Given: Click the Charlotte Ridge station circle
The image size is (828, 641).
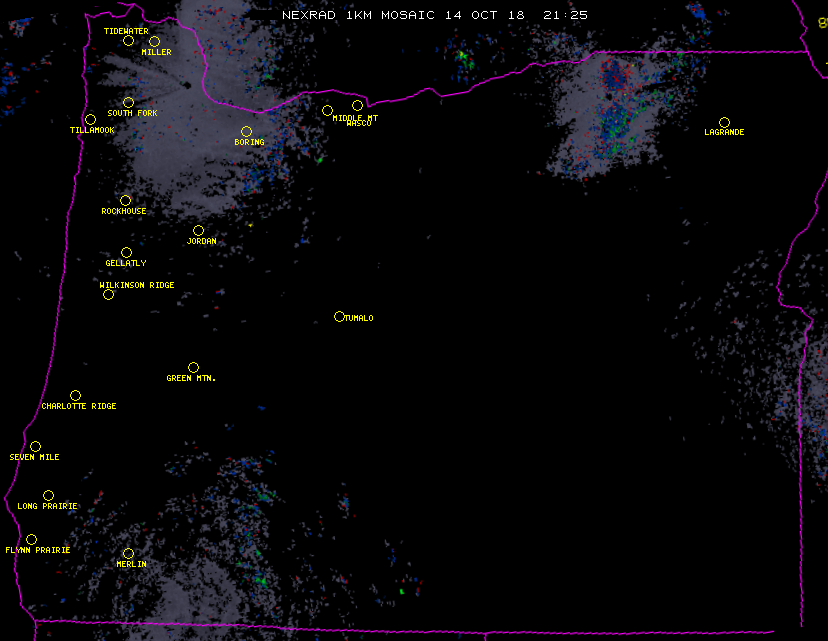Looking at the screenshot, I should click(75, 395).
